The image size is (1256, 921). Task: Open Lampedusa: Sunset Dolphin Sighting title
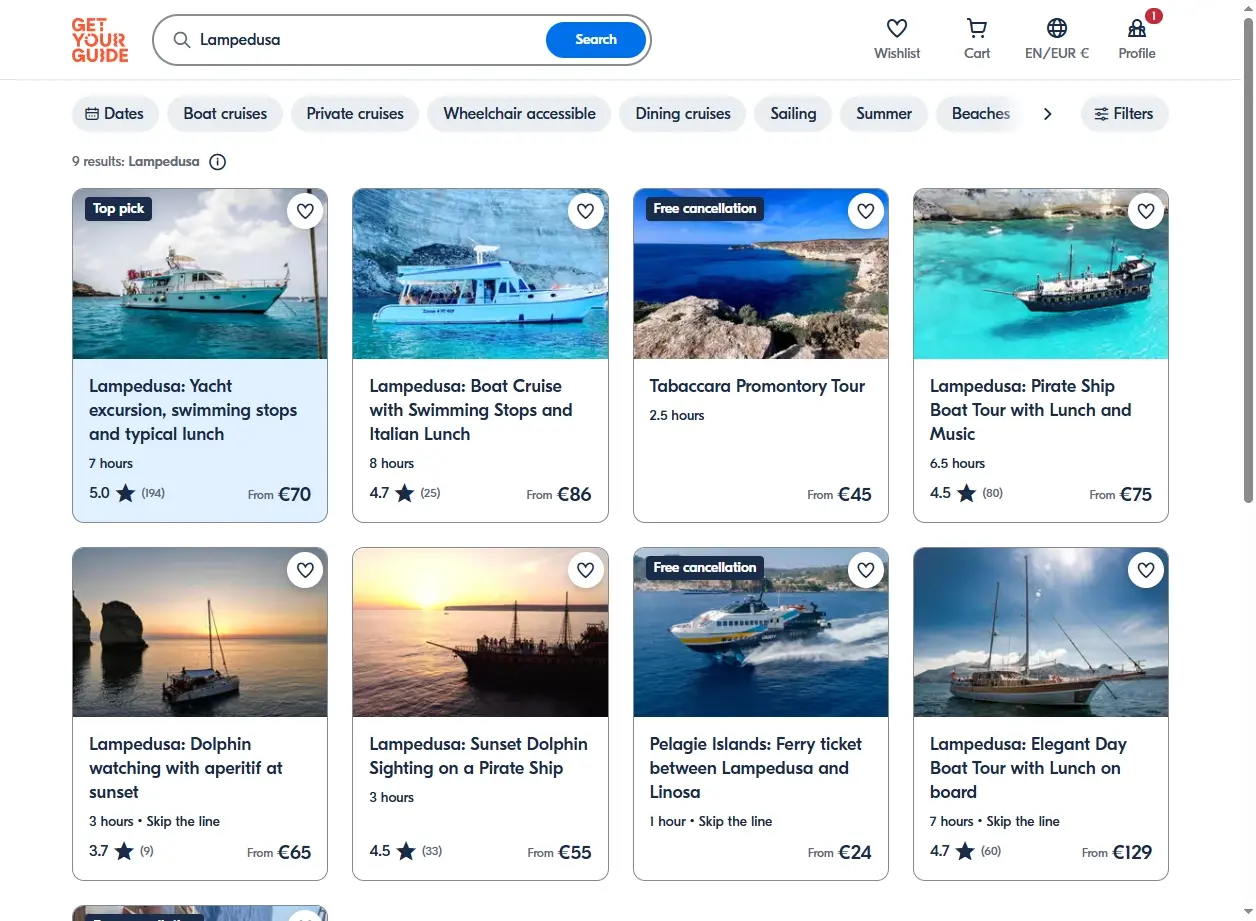point(478,756)
